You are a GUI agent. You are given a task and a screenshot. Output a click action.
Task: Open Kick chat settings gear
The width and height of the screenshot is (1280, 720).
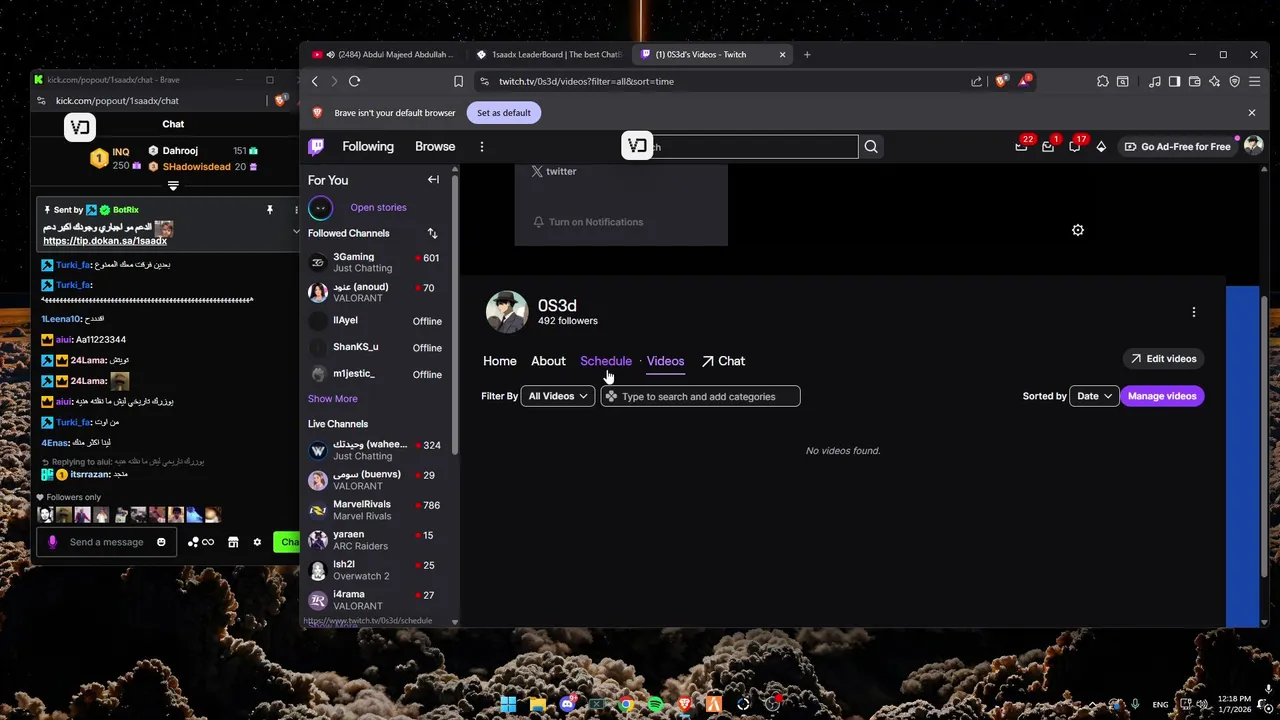pos(257,542)
